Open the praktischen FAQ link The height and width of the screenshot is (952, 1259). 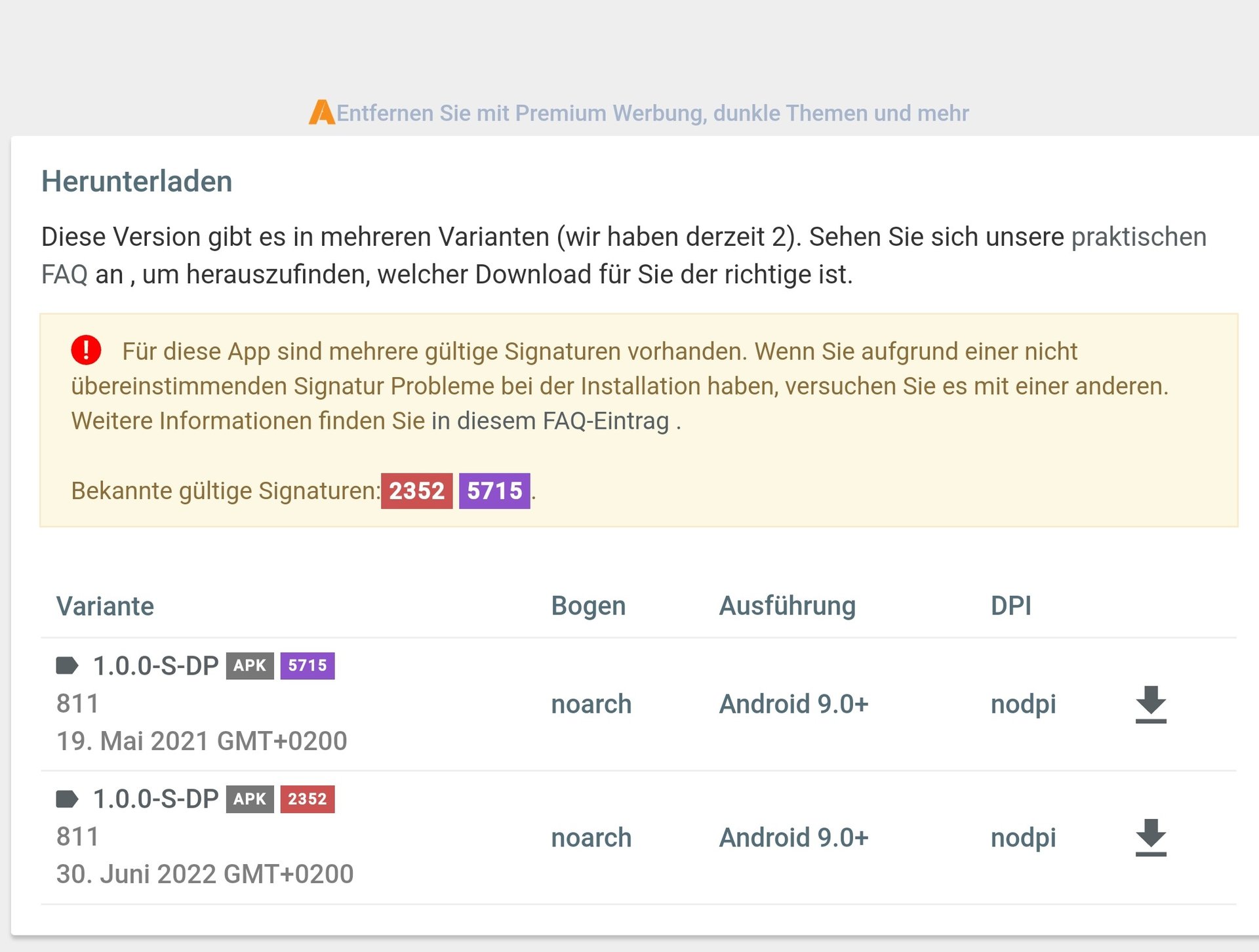1138,237
